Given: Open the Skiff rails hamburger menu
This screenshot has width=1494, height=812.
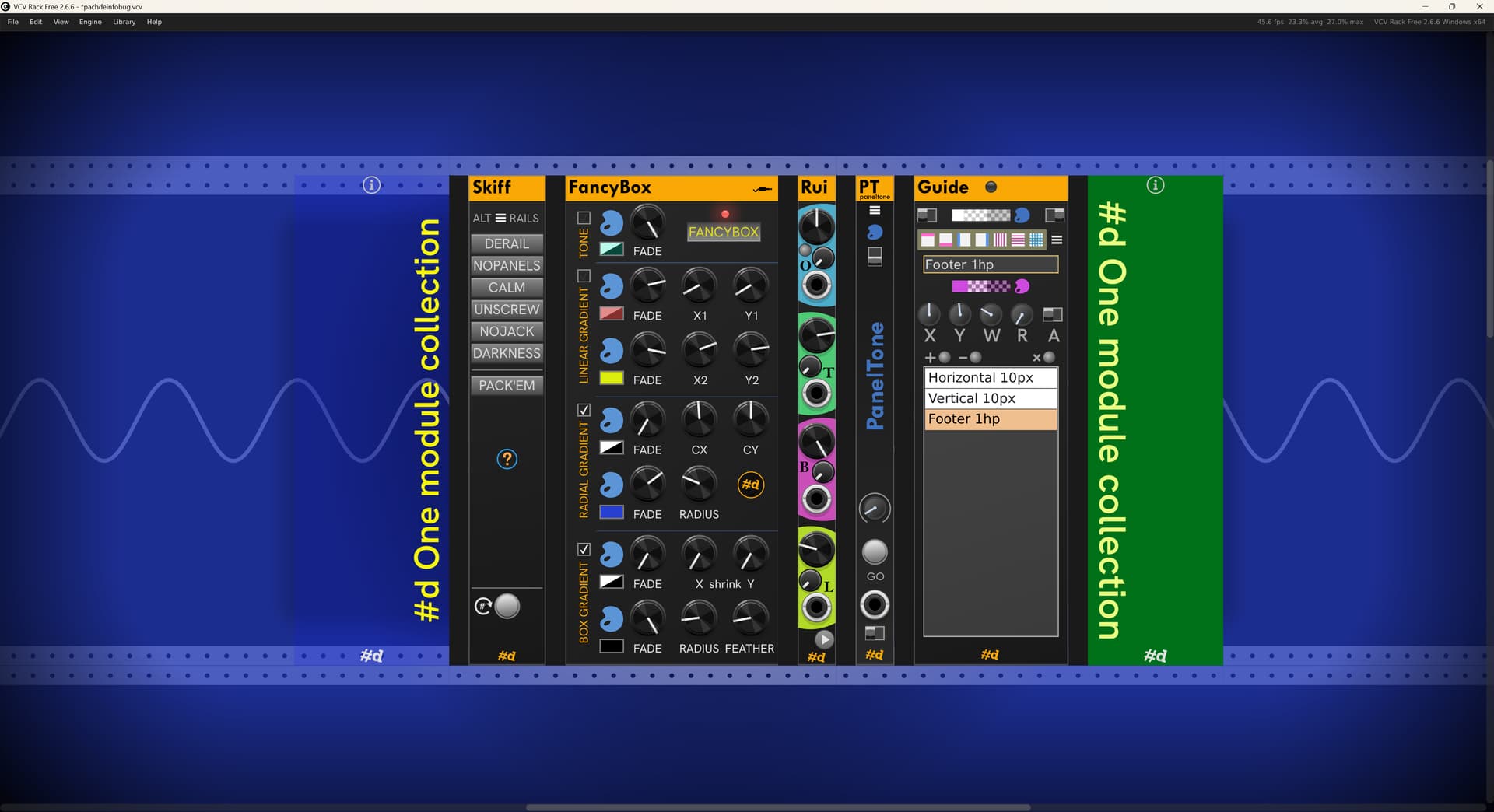Looking at the screenshot, I should tap(500, 219).
